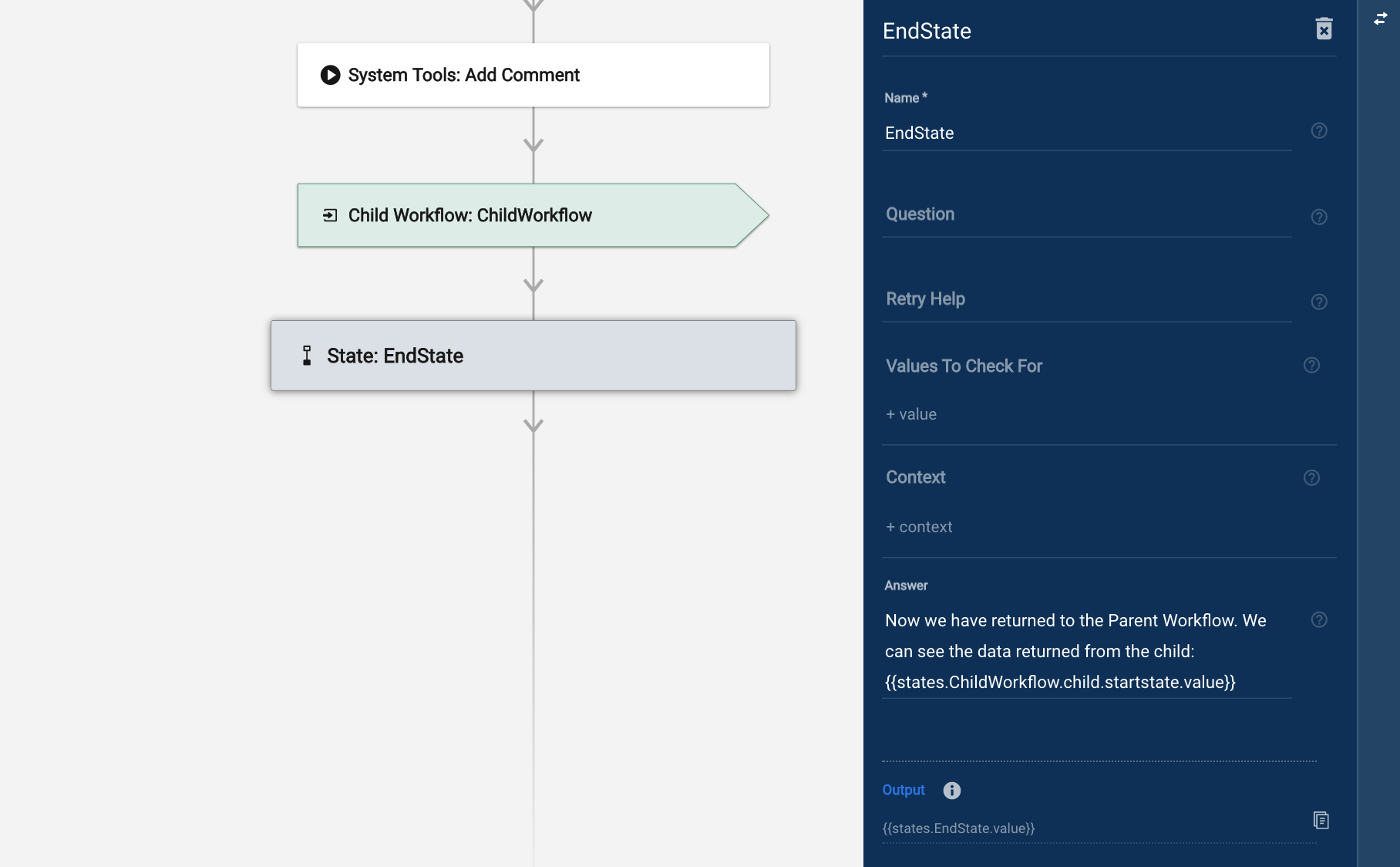Add a new value to check for
Viewport: 1400px width, 867px height.
[911, 414]
